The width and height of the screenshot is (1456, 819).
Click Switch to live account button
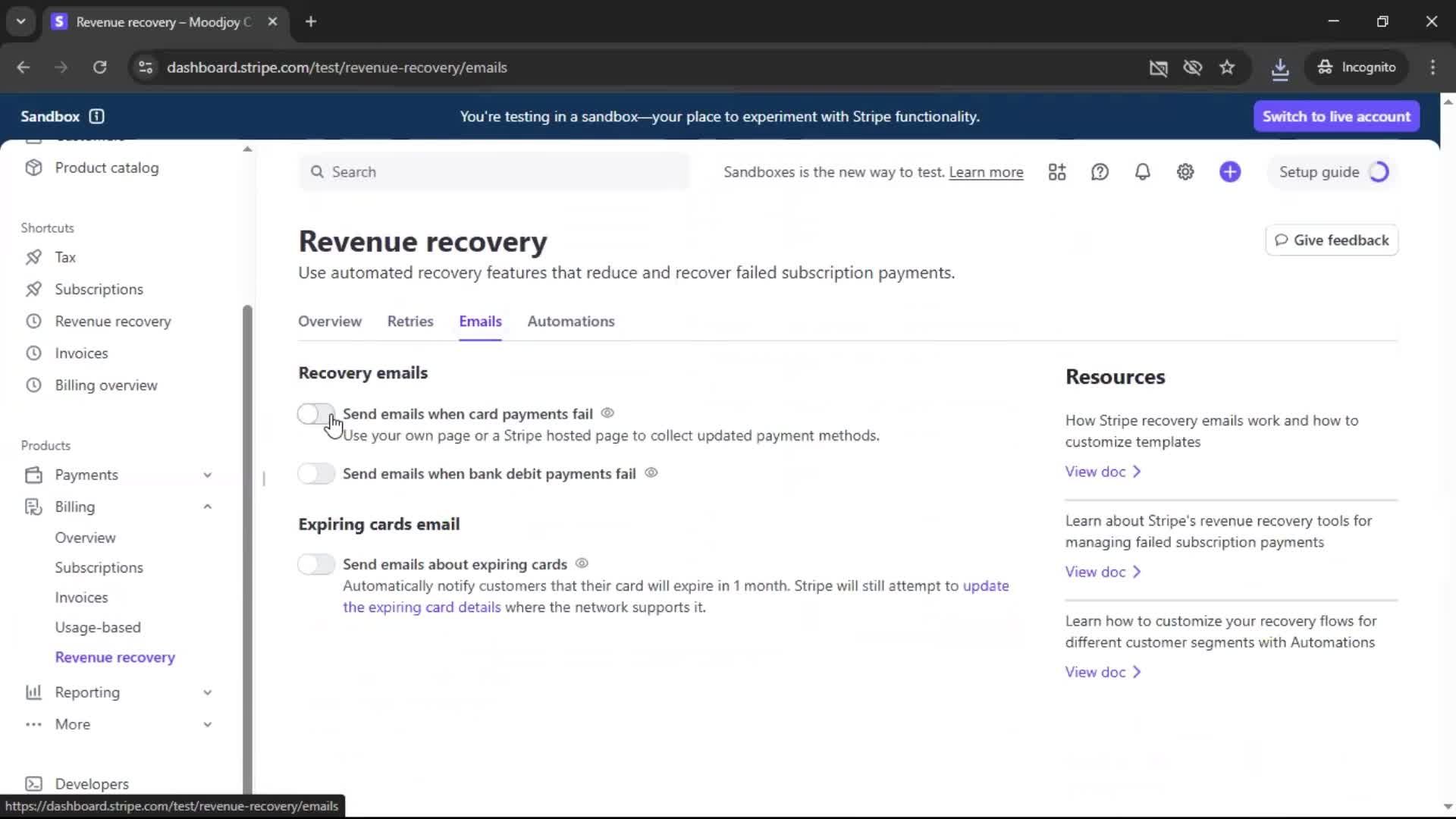coord(1335,117)
